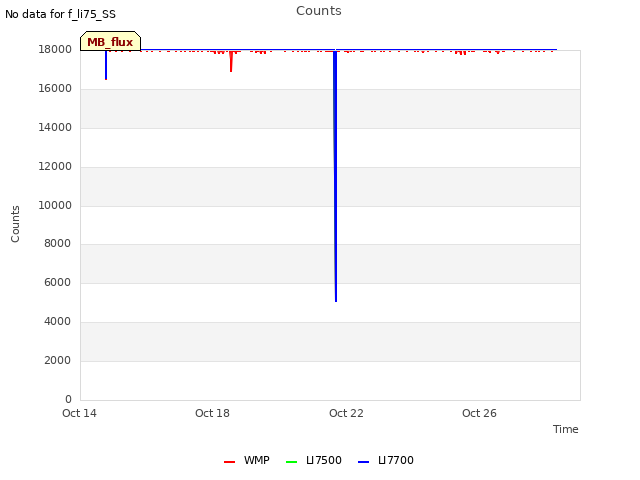The height and width of the screenshot is (480, 640).
Task: Click the 8000 y-axis tick label
Action: pos(58,244)
